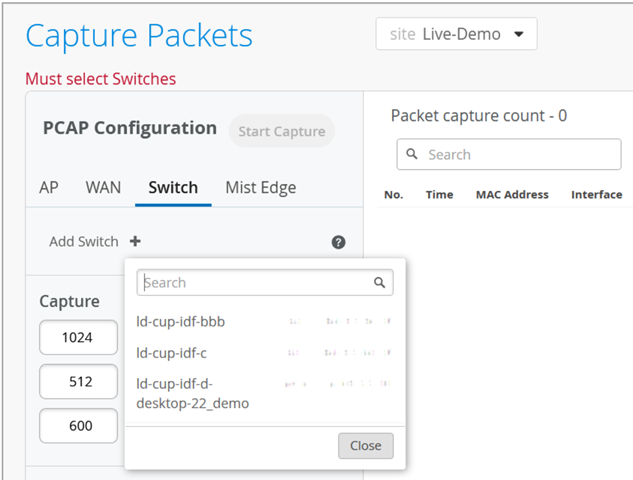The height and width of the screenshot is (480, 633).
Task: Go to the Mist Edge tab
Action: click(260, 187)
